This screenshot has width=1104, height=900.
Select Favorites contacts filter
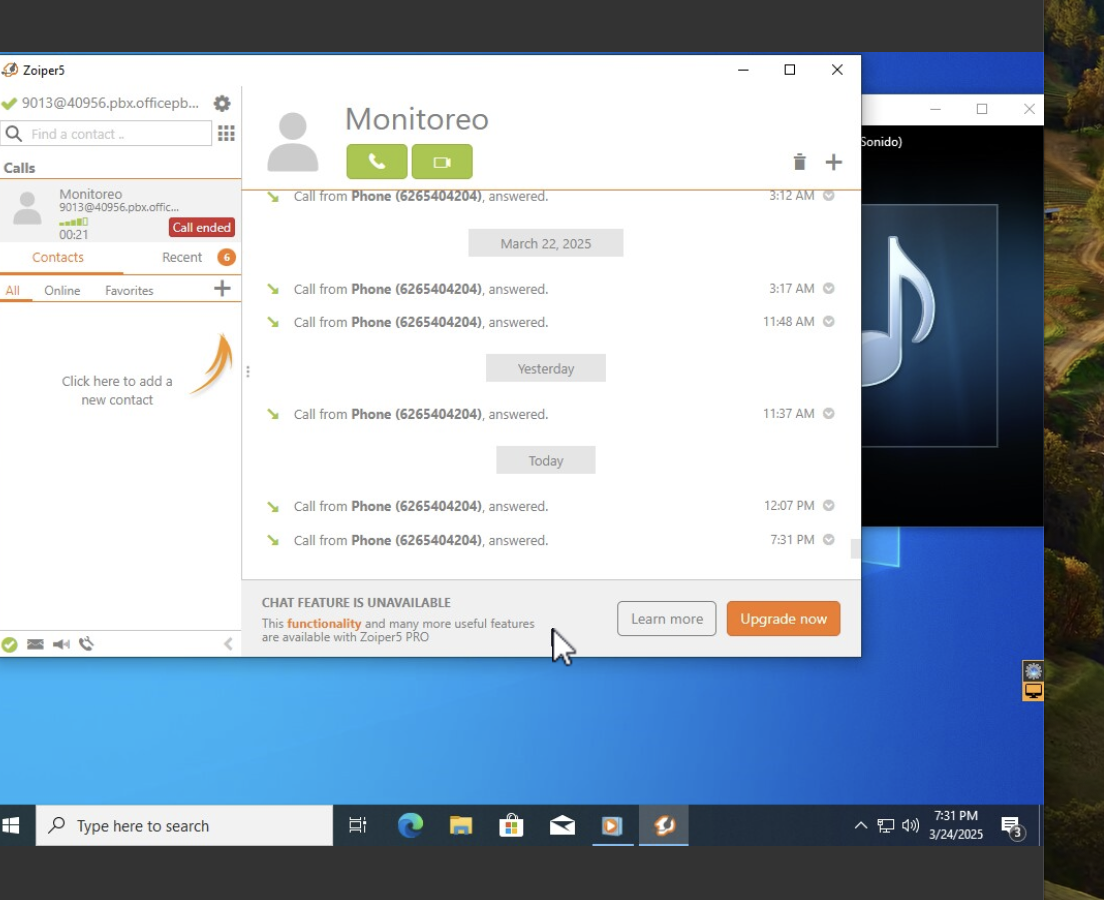click(x=129, y=290)
